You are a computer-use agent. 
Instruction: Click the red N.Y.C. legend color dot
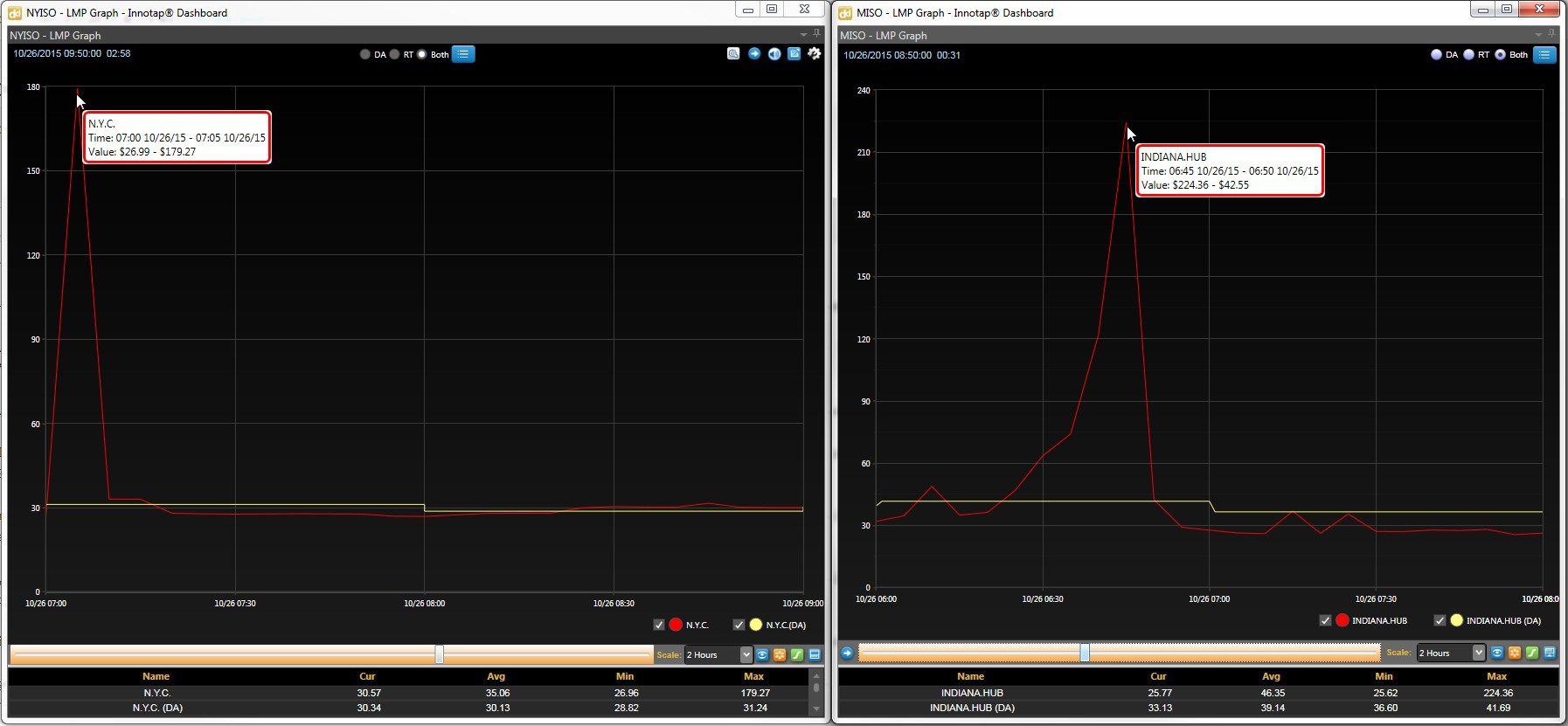click(676, 625)
